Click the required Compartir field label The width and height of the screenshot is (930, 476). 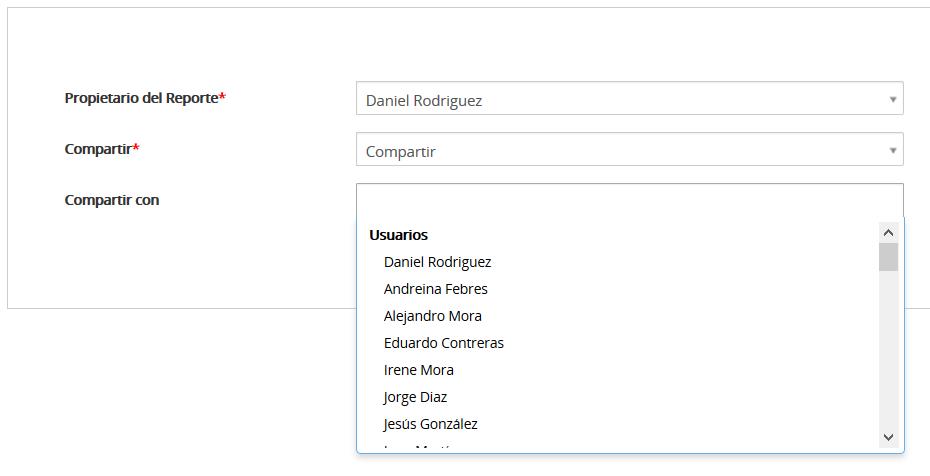[x=99, y=149]
